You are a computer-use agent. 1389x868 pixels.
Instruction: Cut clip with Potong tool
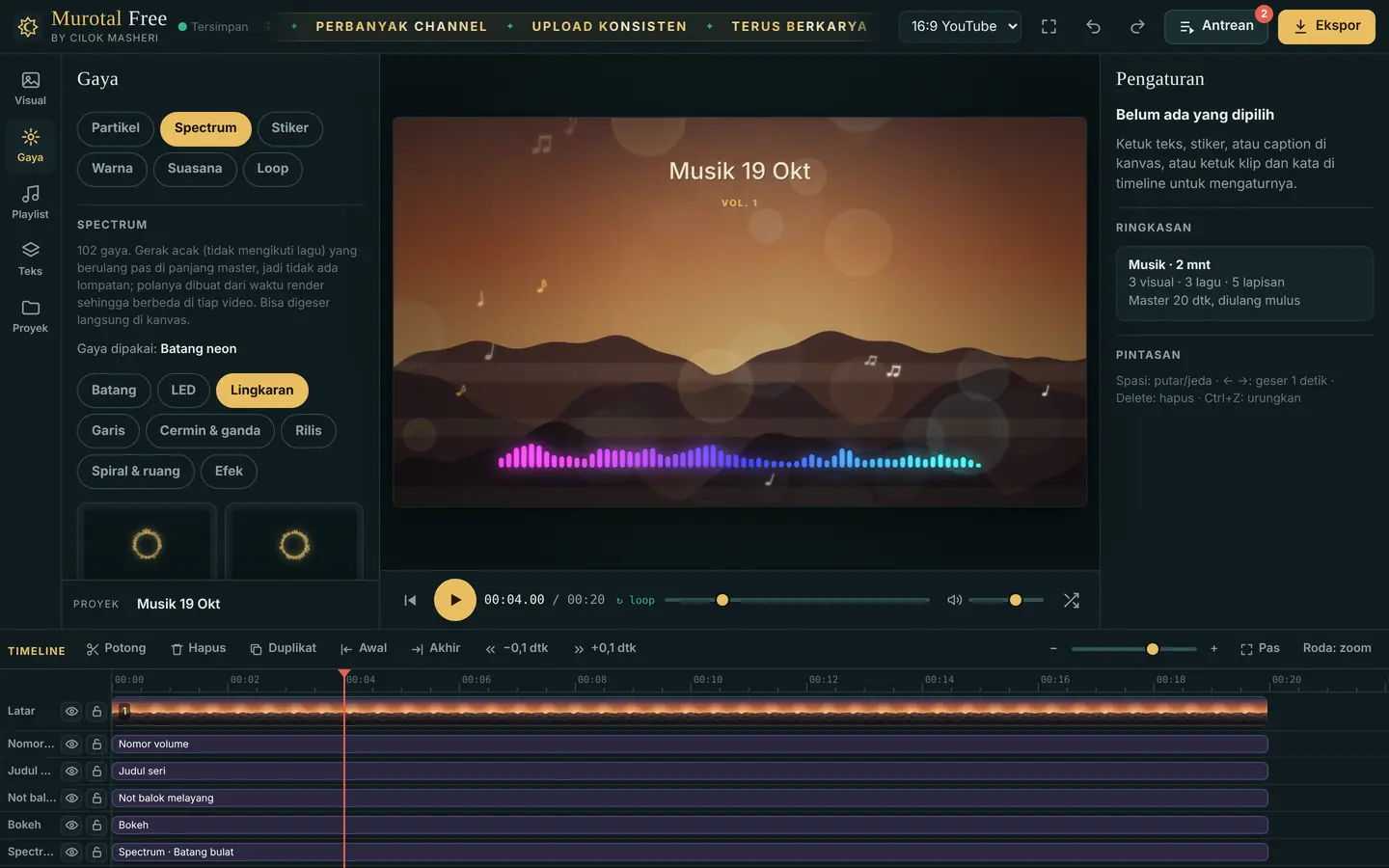(116, 649)
